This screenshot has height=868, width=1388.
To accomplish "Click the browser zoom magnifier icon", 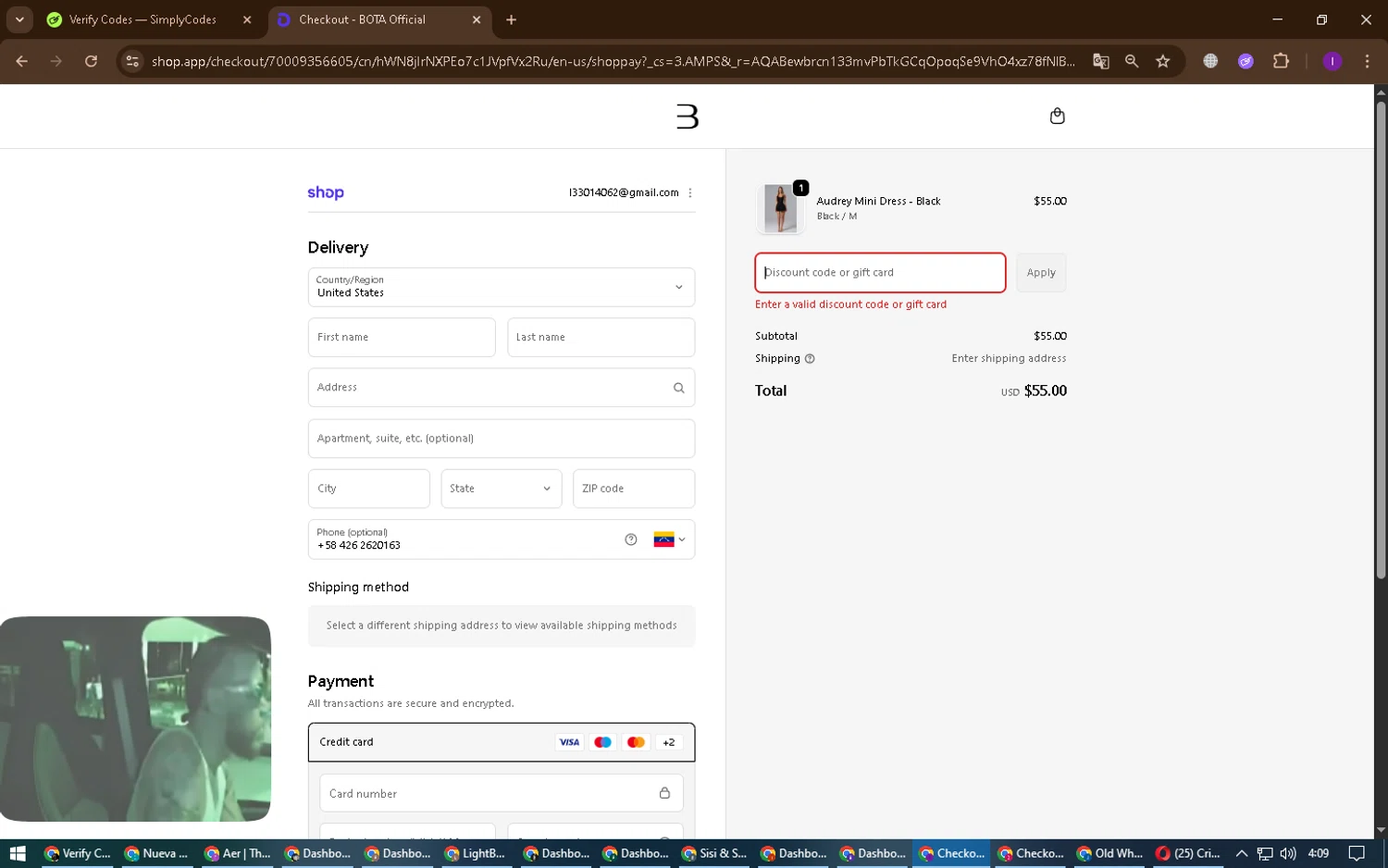I will 1132,61.
